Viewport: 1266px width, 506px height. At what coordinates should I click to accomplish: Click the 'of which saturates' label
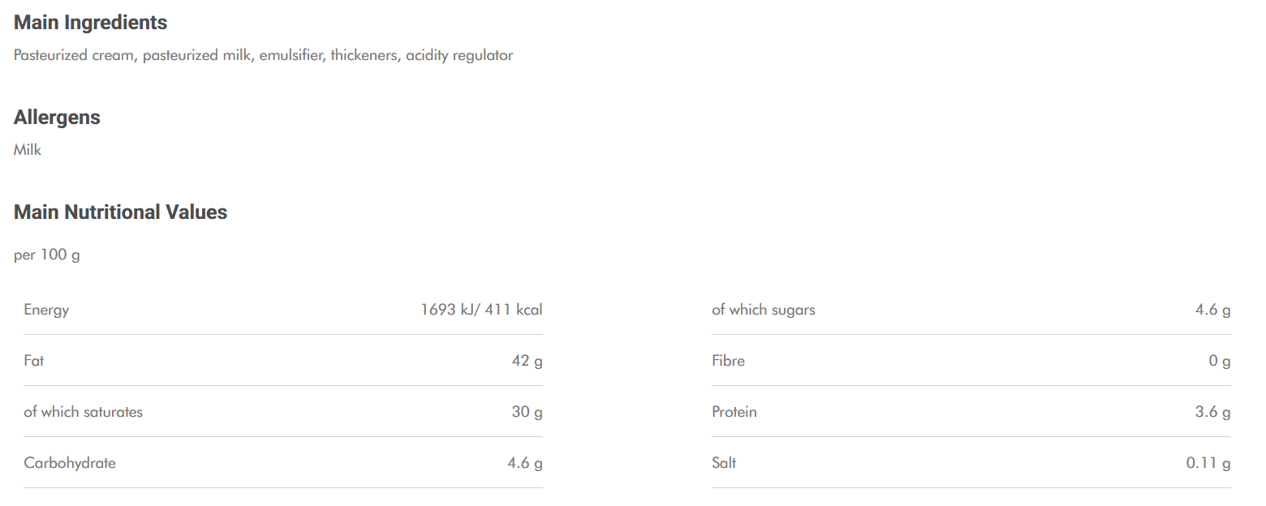(x=83, y=412)
